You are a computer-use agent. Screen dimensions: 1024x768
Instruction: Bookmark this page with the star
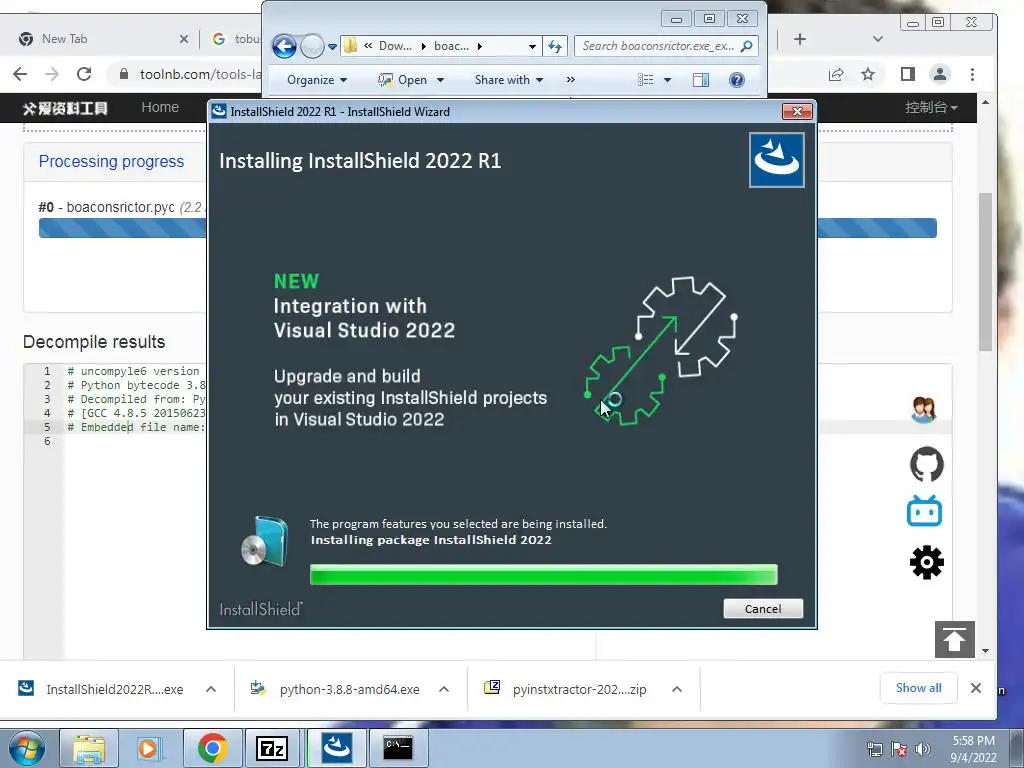(x=867, y=74)
